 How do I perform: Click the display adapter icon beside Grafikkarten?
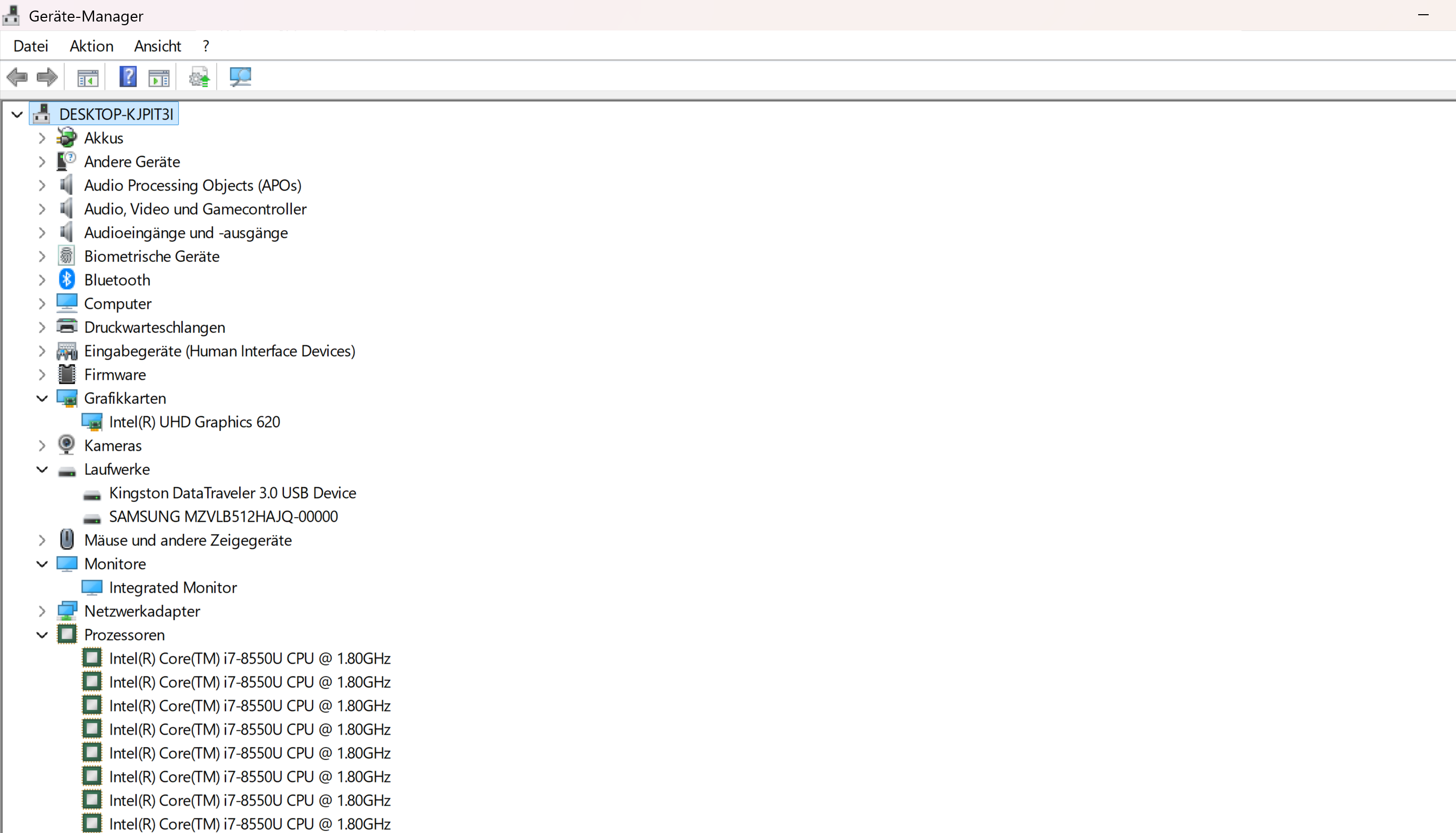[67, 398]
